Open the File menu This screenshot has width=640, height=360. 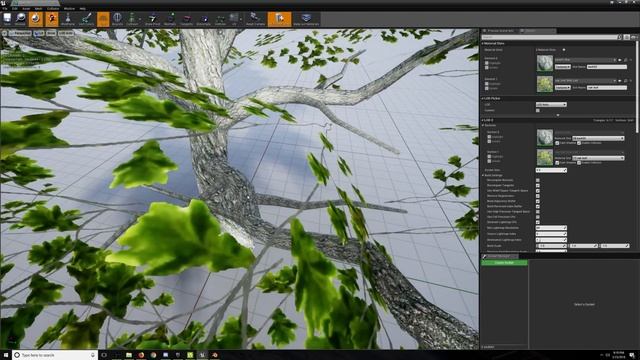(x=5, y=8)
